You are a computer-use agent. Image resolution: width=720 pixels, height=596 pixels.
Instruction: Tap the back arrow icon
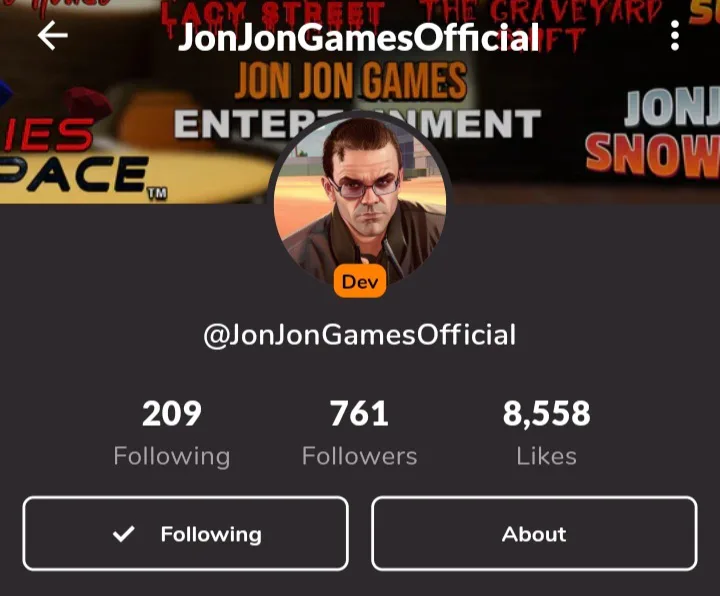pos(53,35)
